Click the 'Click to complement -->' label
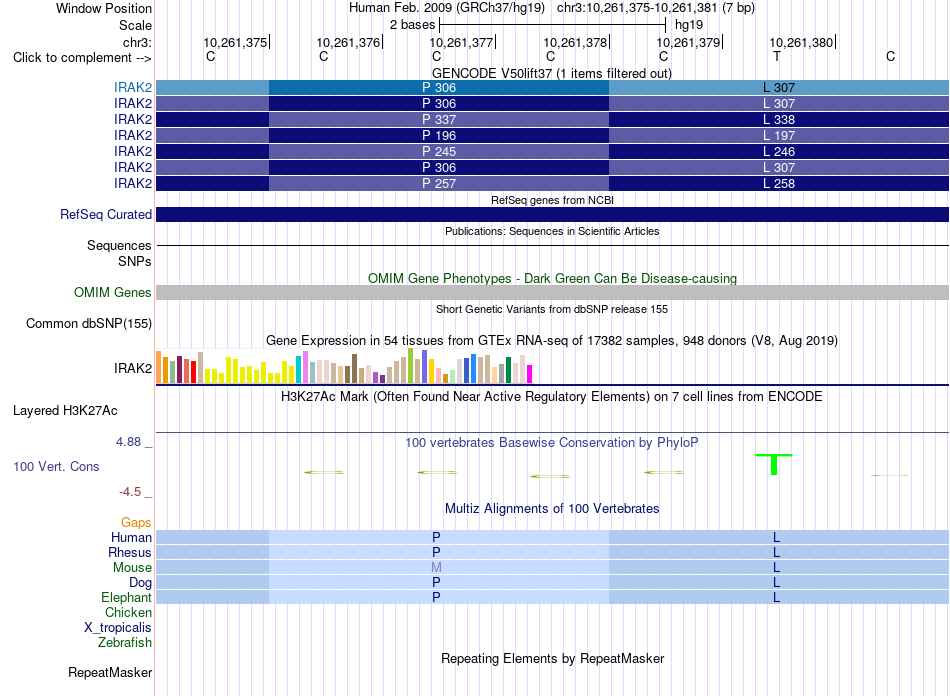This screenshot has width=950, height=696. click(82, 58)
